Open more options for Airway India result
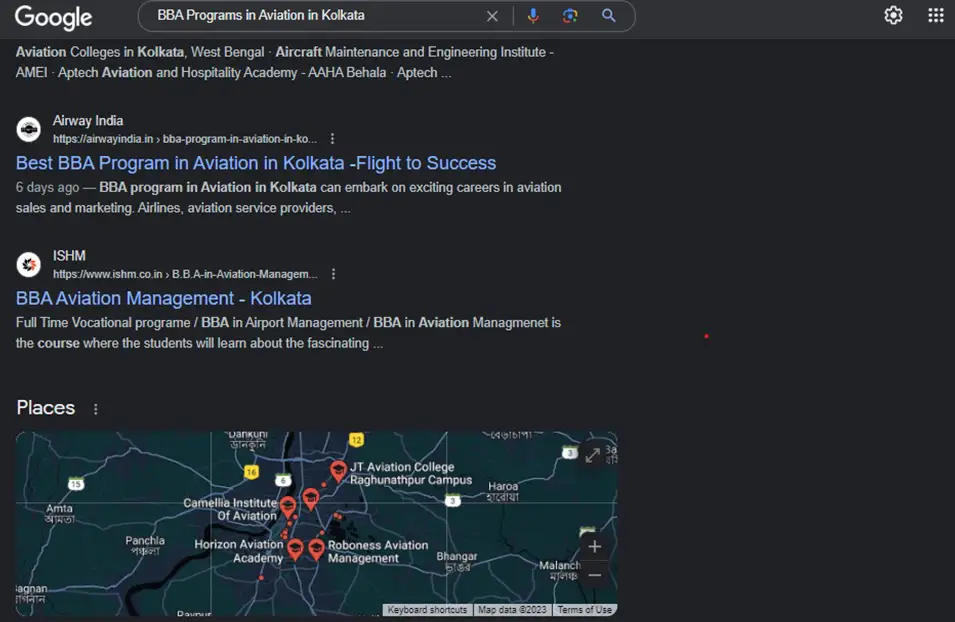This screenshot has height=622, width=955. pos(333,139)
